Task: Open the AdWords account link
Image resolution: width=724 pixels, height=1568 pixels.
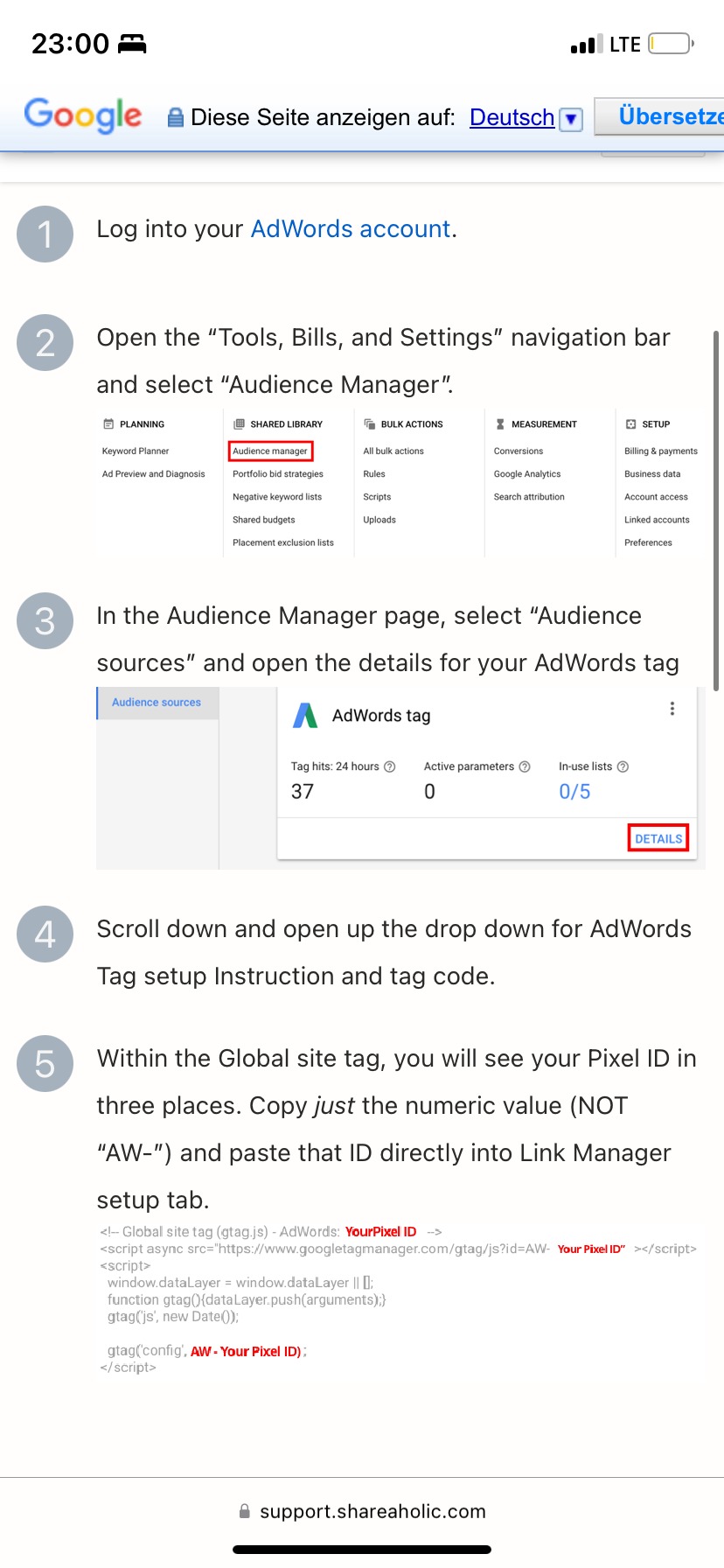Action: point(351,229)
